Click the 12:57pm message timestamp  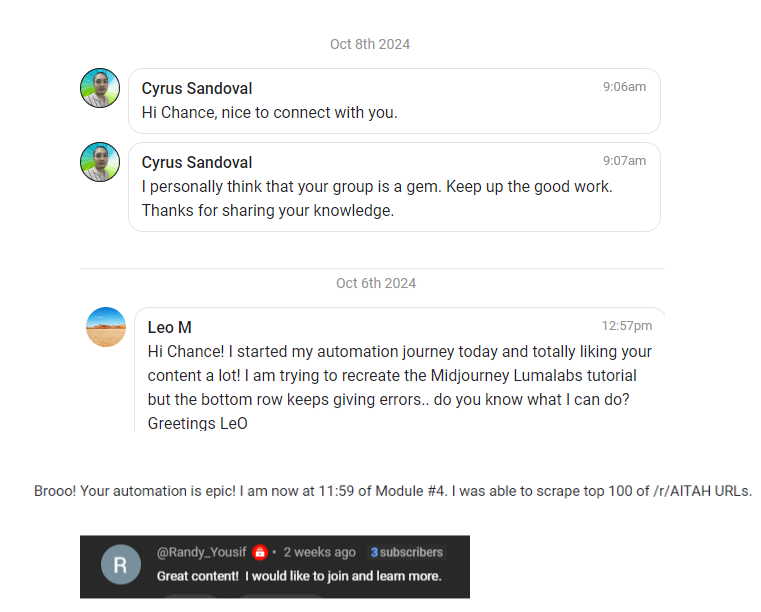tap(626, 326)
